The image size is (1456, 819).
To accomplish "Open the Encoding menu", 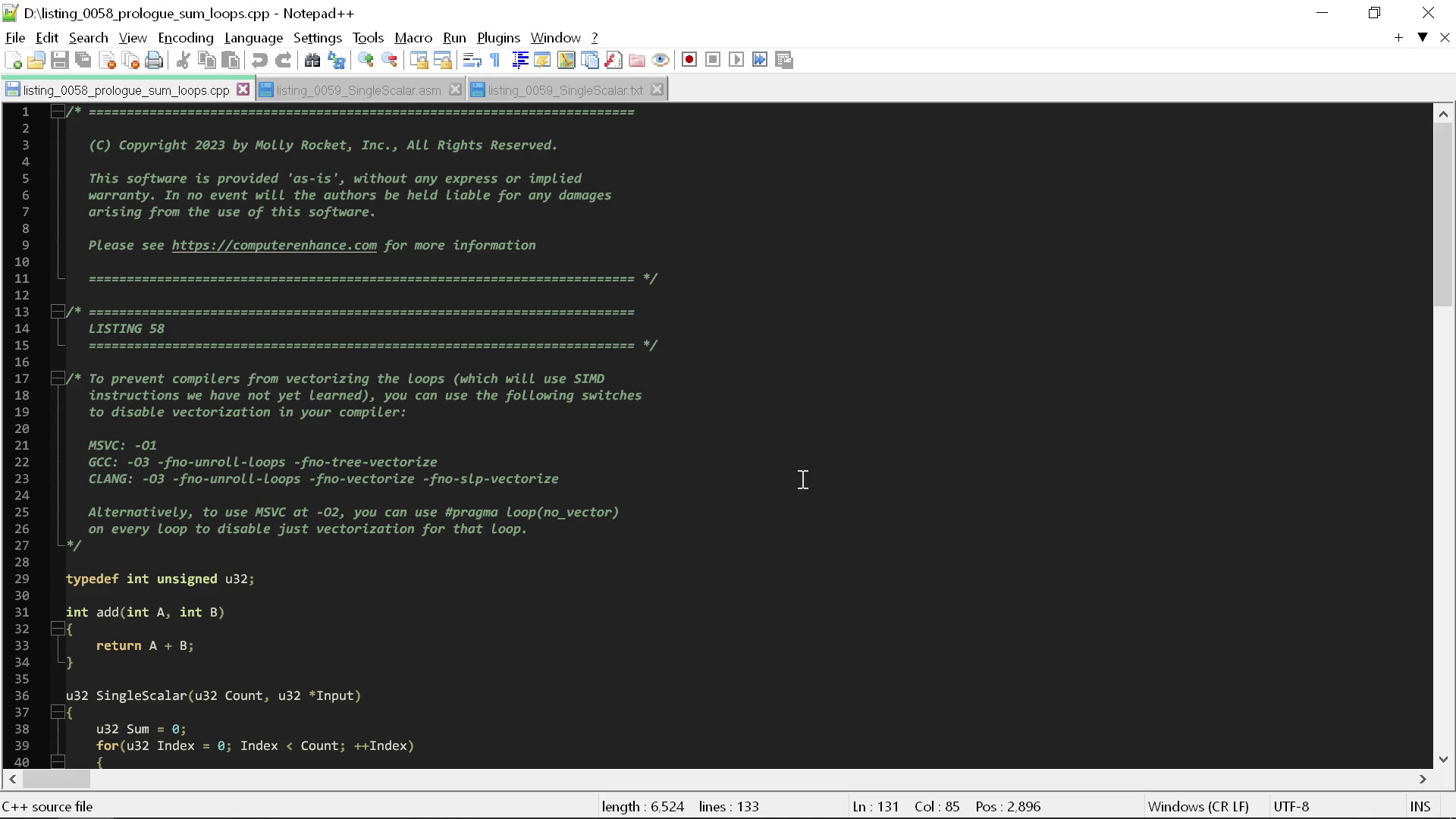I will pyautogui.click(x=186, y=37).
